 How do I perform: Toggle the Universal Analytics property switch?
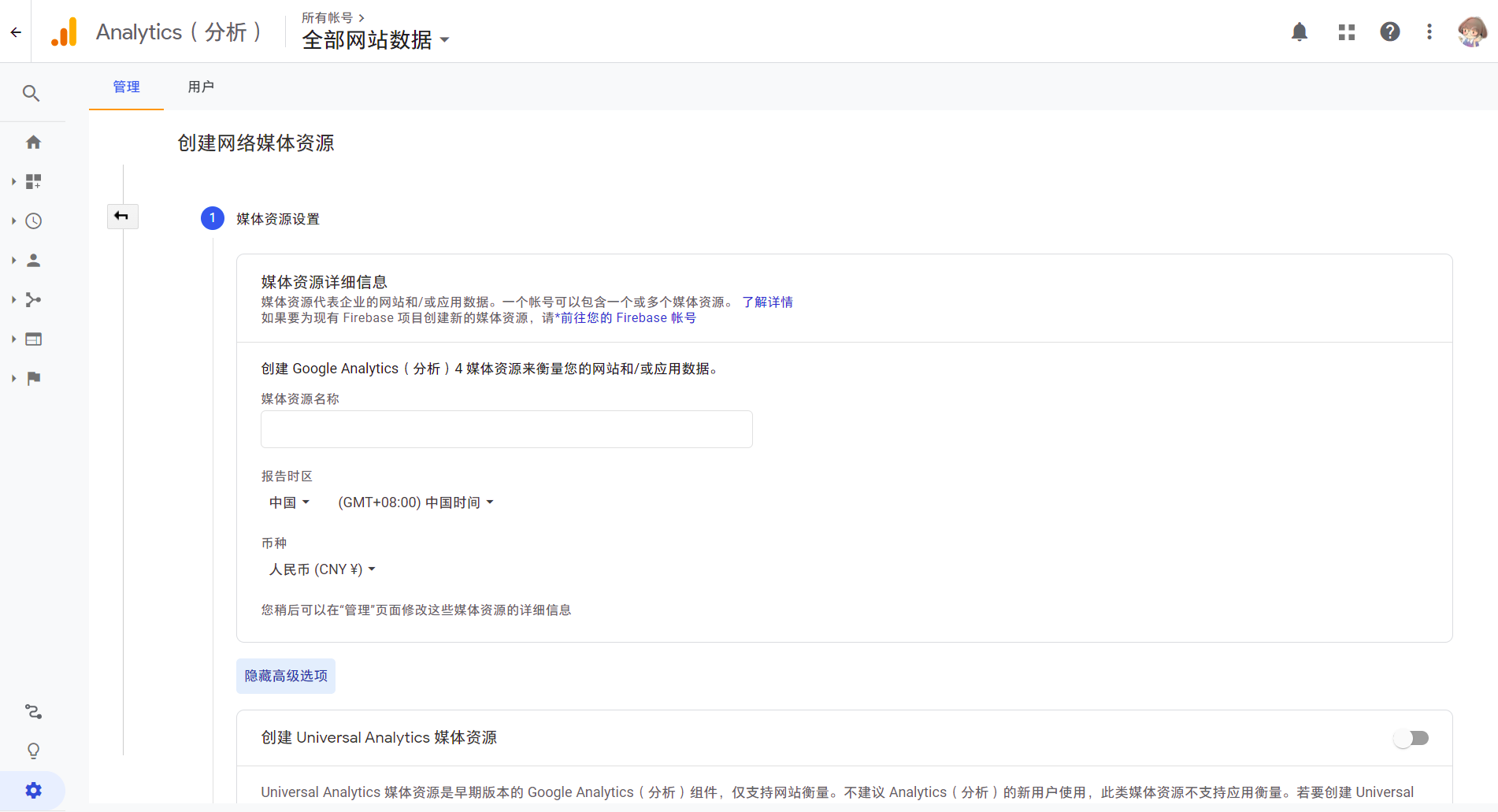[1411, 738]
